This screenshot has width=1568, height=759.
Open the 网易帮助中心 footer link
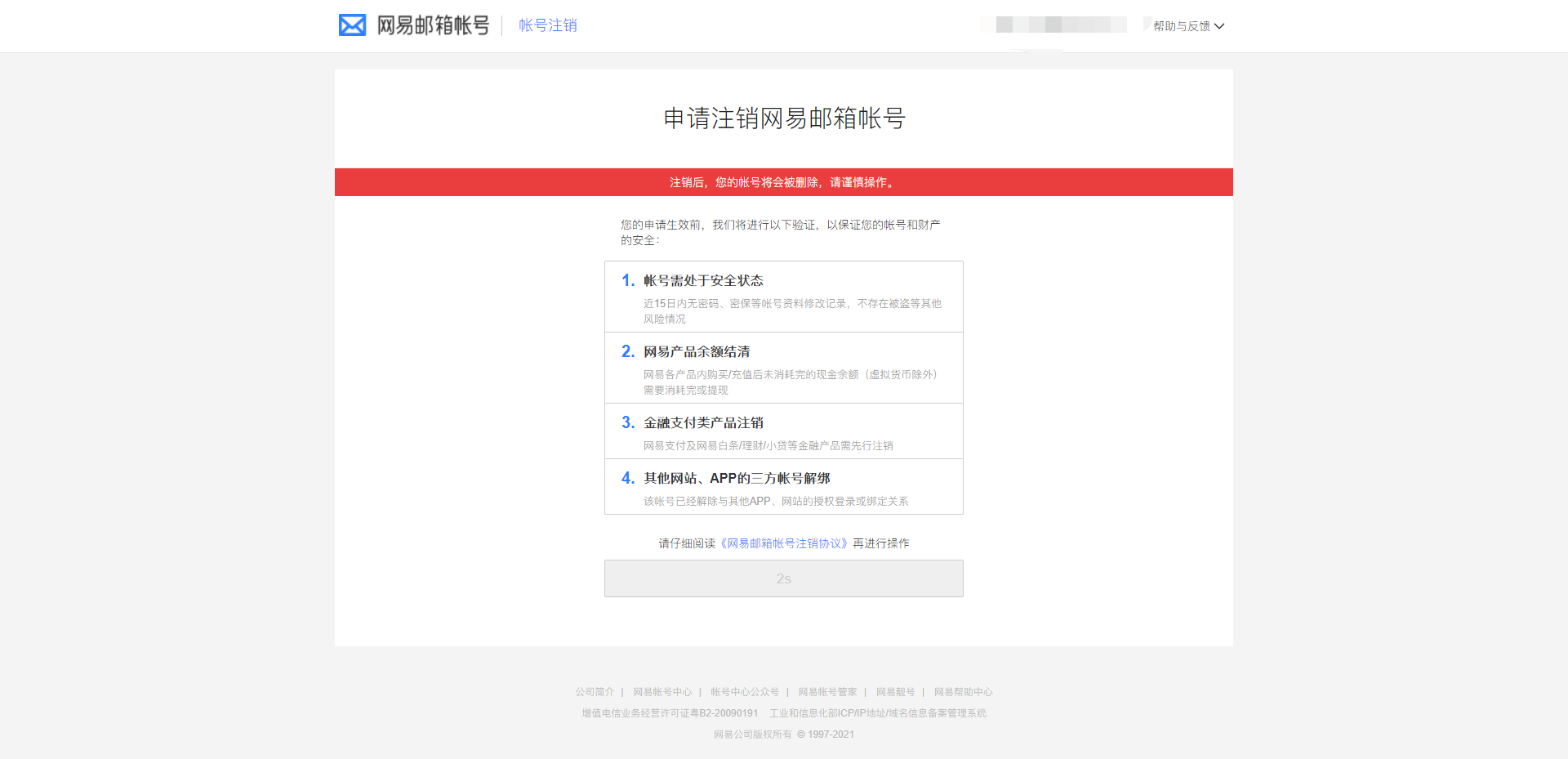(964, 692)
